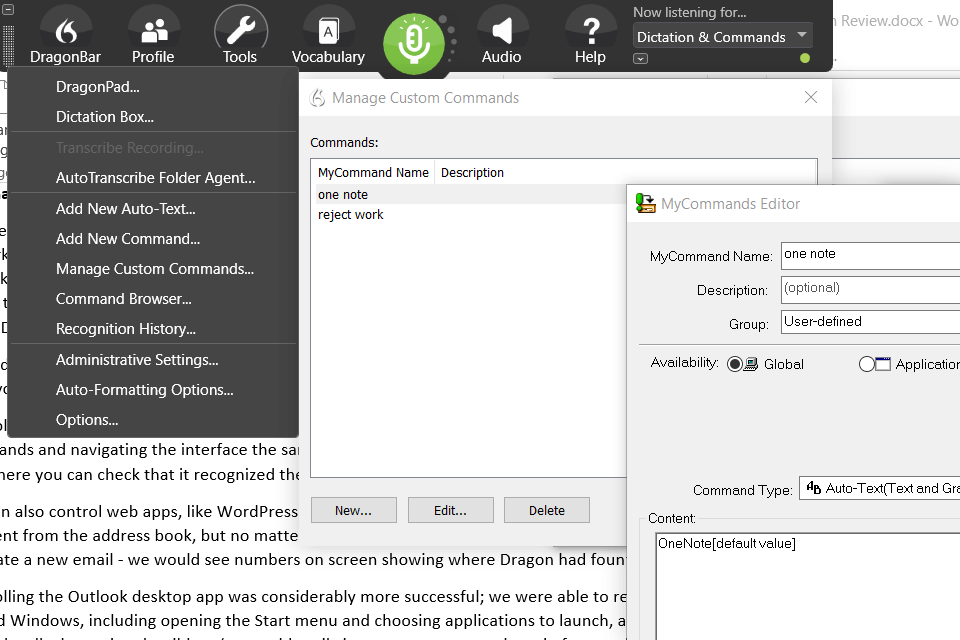Image resolution: width=960 pixels, height=640 pixels.
Task: Click the Profile icon on the DragonBar
Action: coord(152,30)
